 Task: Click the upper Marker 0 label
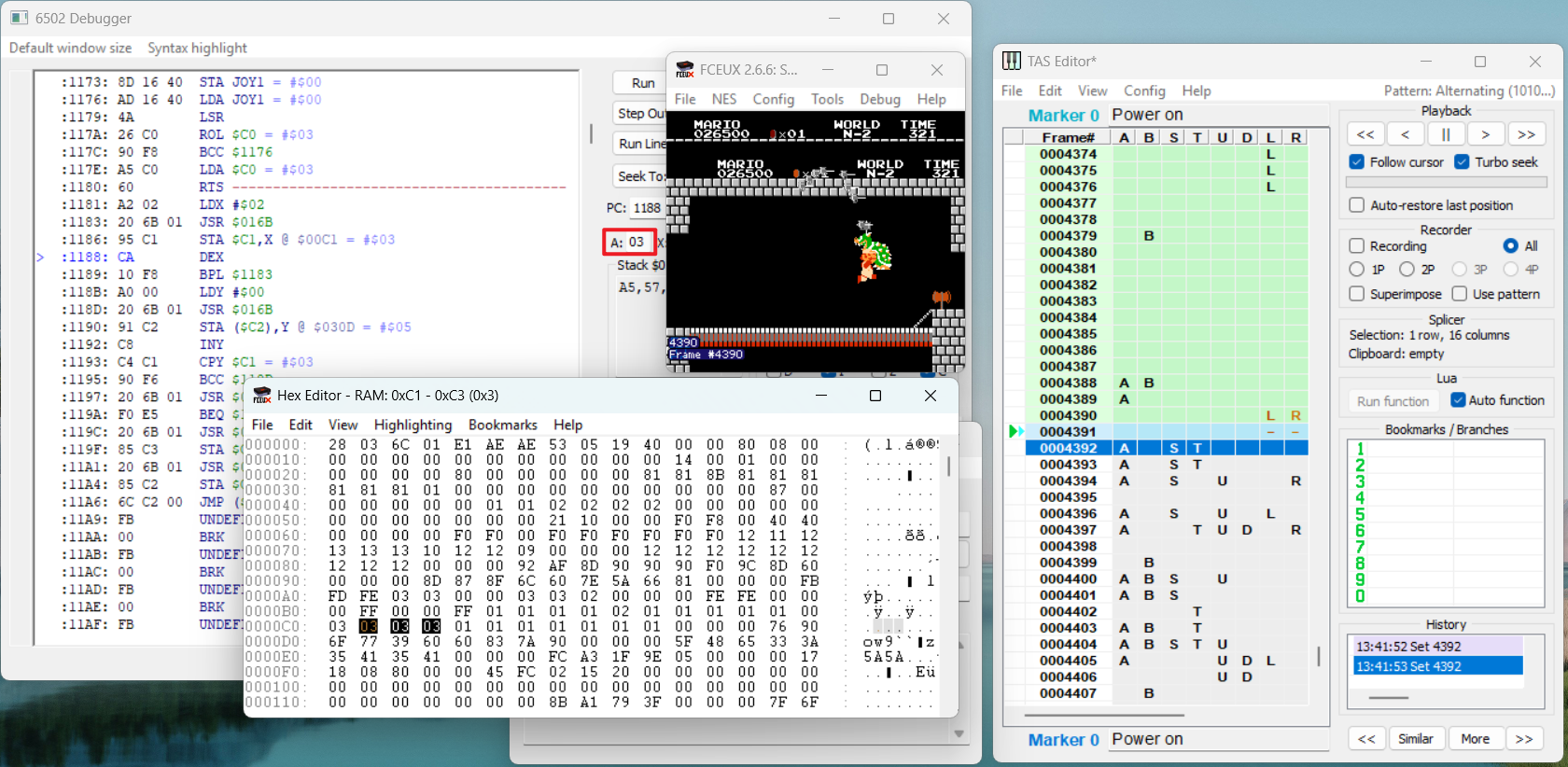(x=1063, y=115)
